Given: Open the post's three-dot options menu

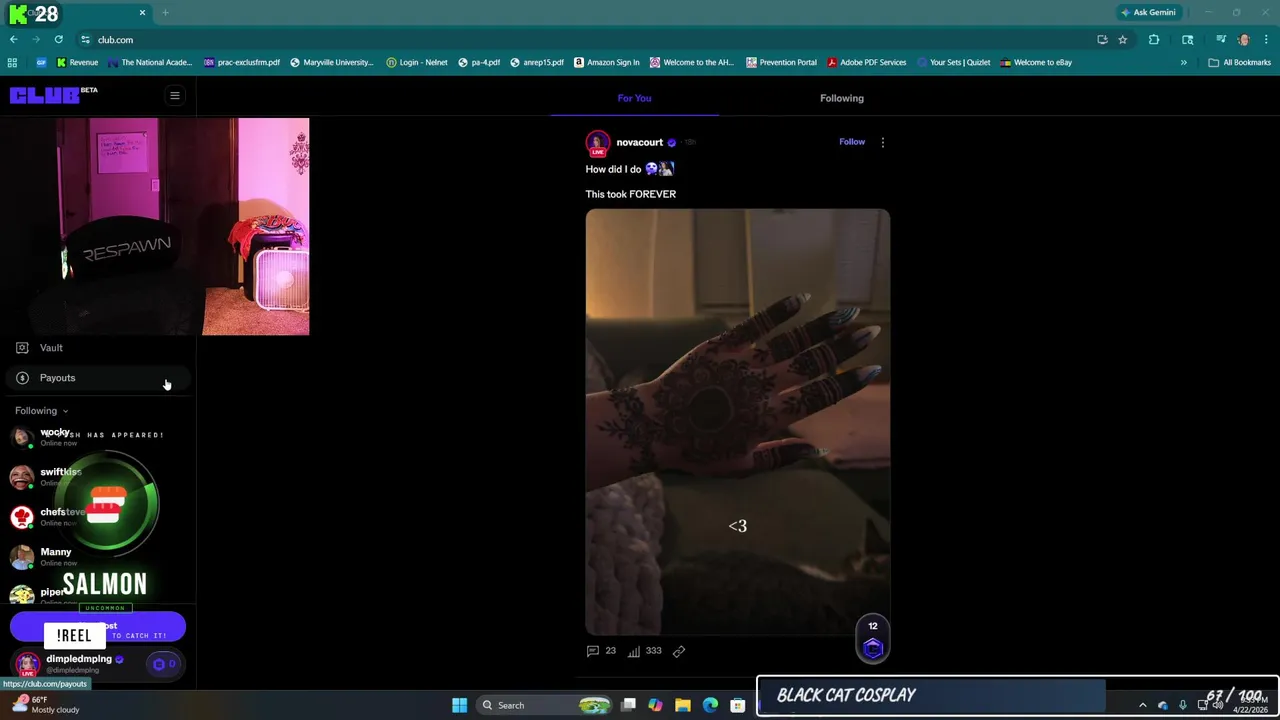Looking at the screenshot, I should (882, 143).
